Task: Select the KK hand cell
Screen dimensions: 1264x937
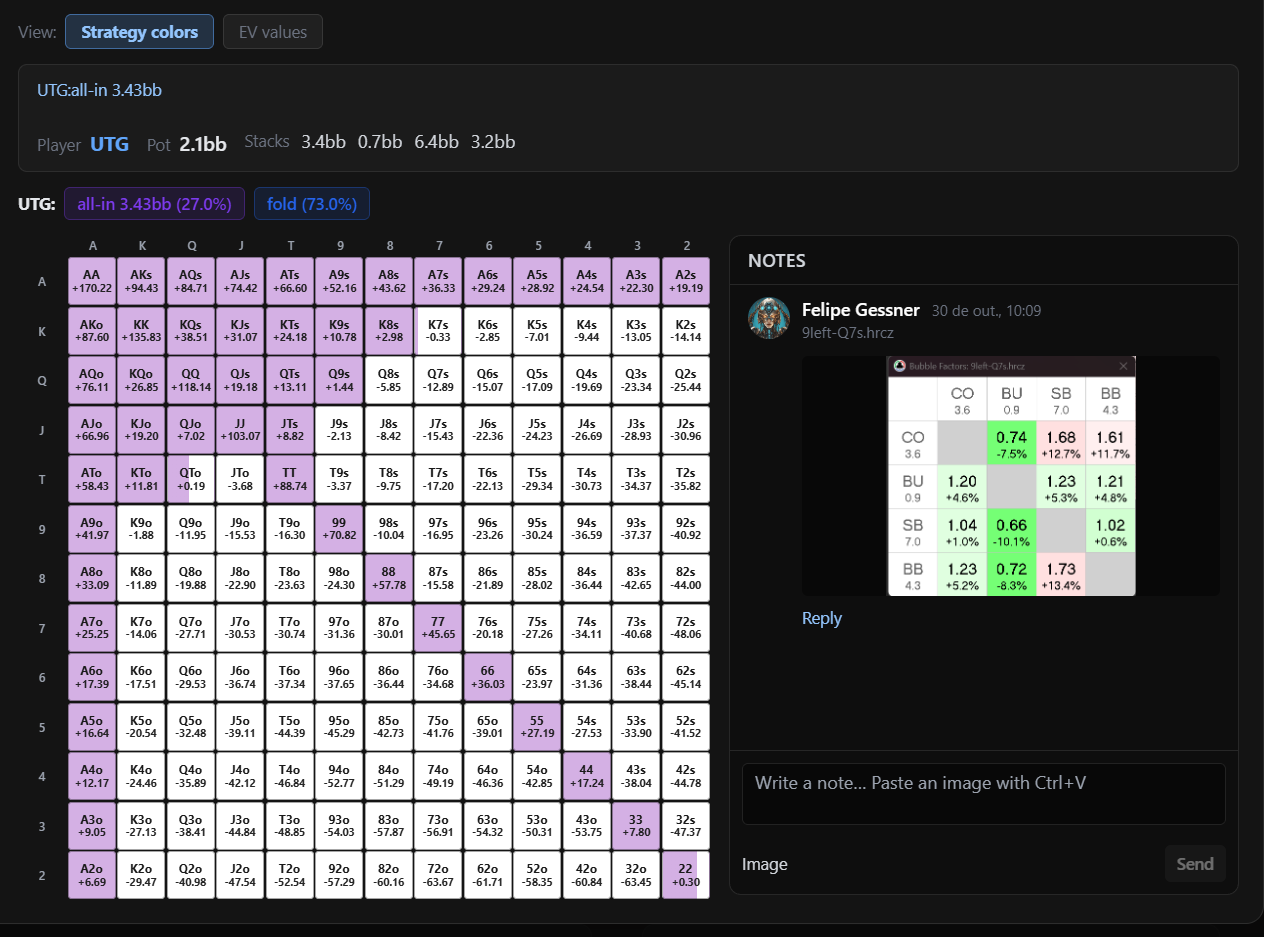Action: (x=141, y=331)
